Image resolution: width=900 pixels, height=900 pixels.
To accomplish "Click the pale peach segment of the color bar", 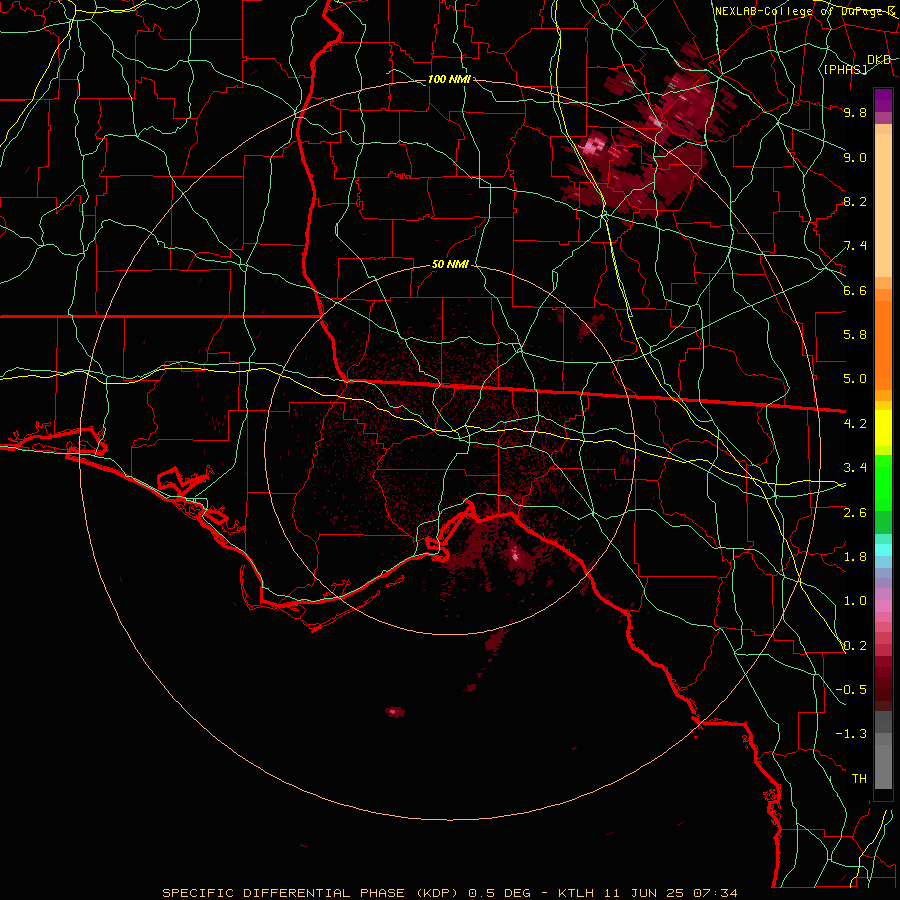I will click(x=883, y=205).
